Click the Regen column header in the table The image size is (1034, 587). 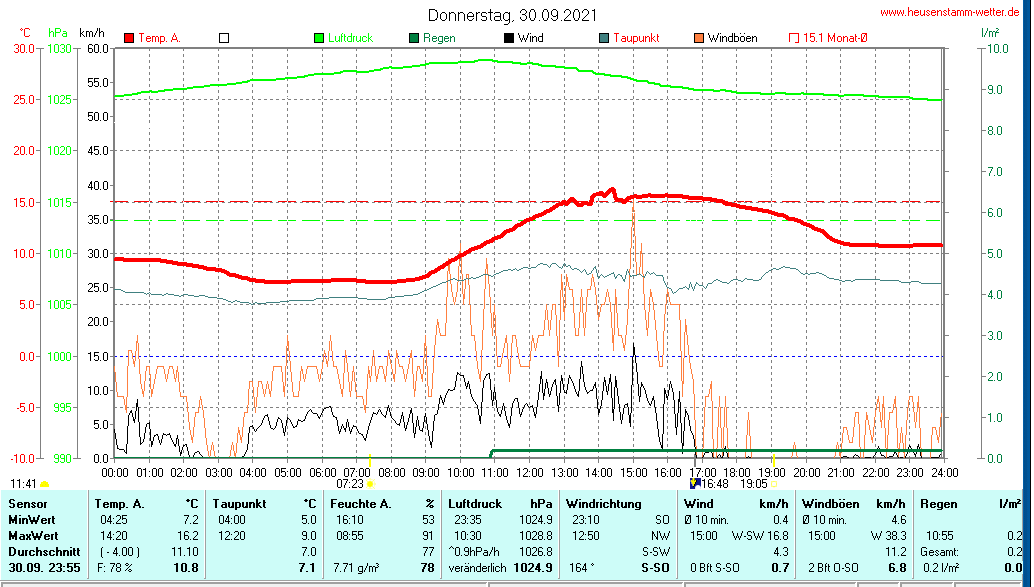[x=938, y=504]
